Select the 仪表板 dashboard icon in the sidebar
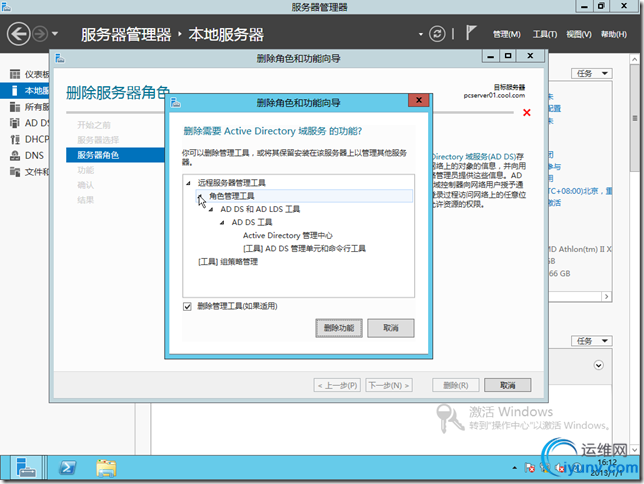 (x=15, y=74)
